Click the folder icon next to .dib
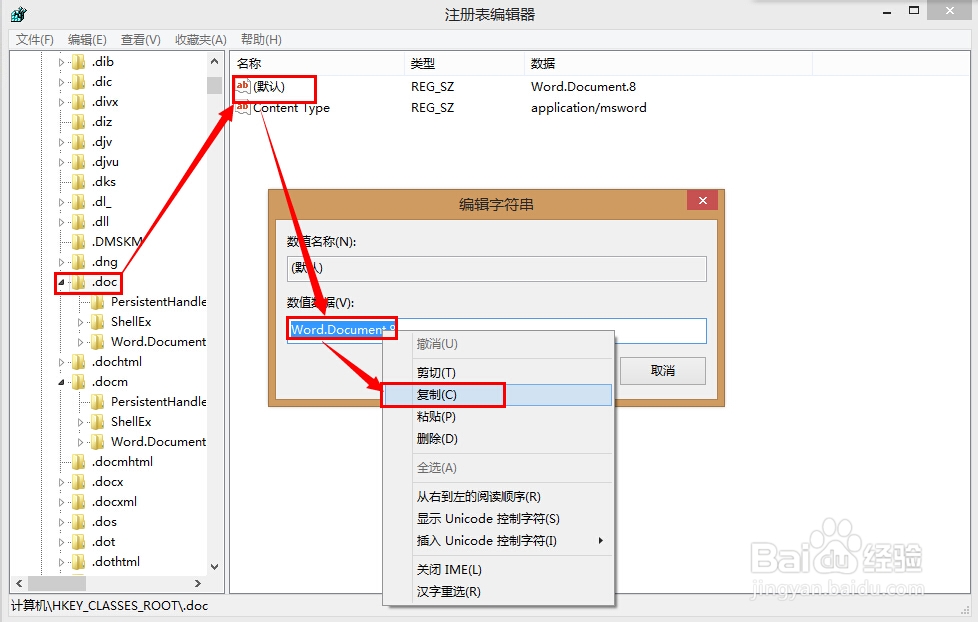978x622 pixels. pos(79,62)
